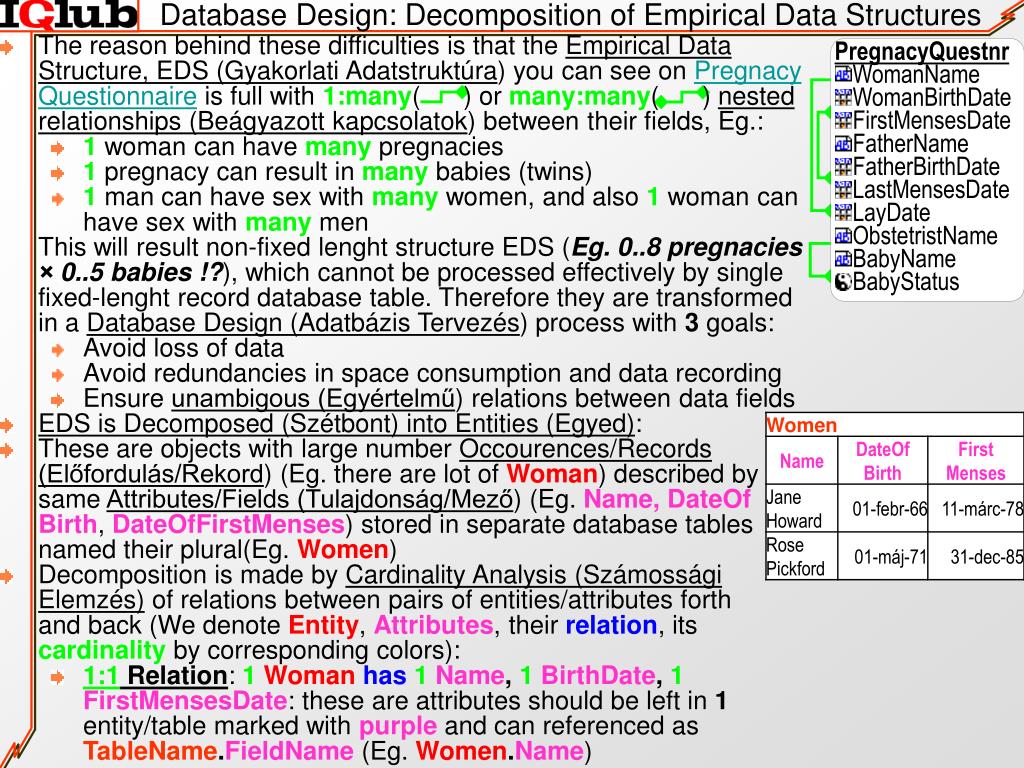Click the LastMensesDate field icon
Image resolution: width=1024 pixels, height=768 pixels.
click(843, 189)
